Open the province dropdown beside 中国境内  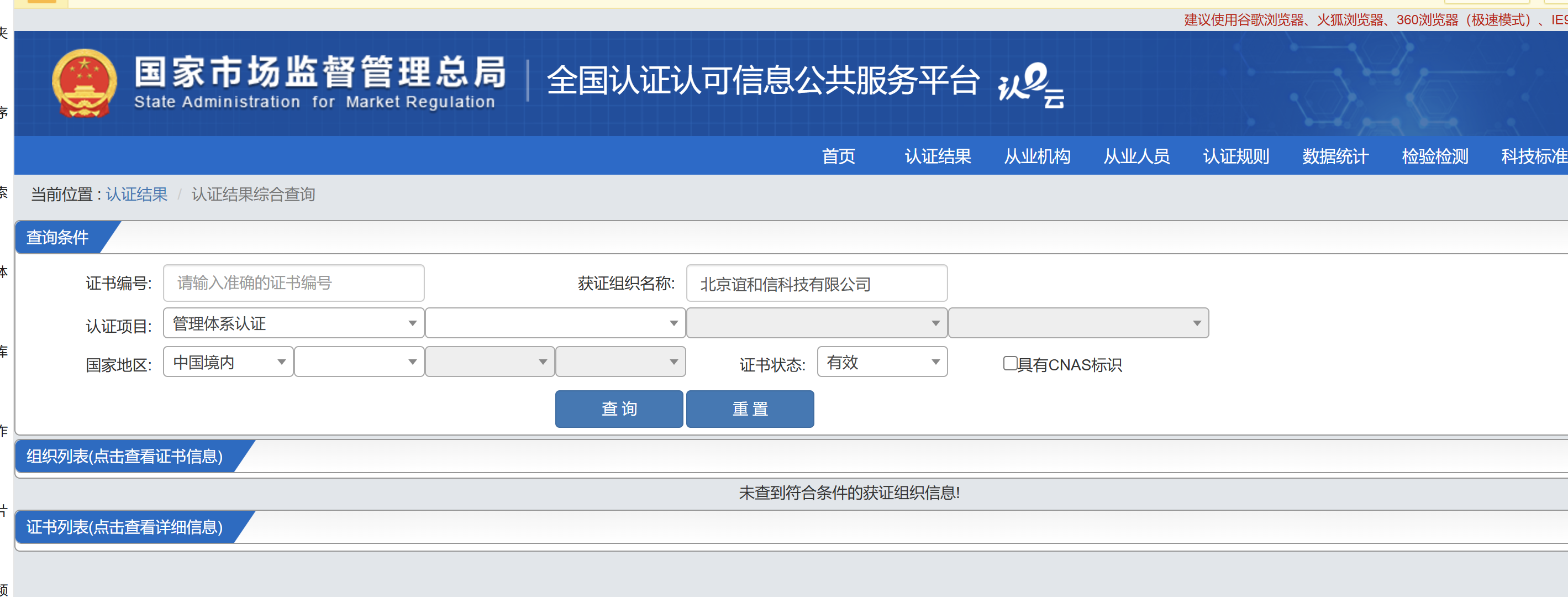click(359, 363)
